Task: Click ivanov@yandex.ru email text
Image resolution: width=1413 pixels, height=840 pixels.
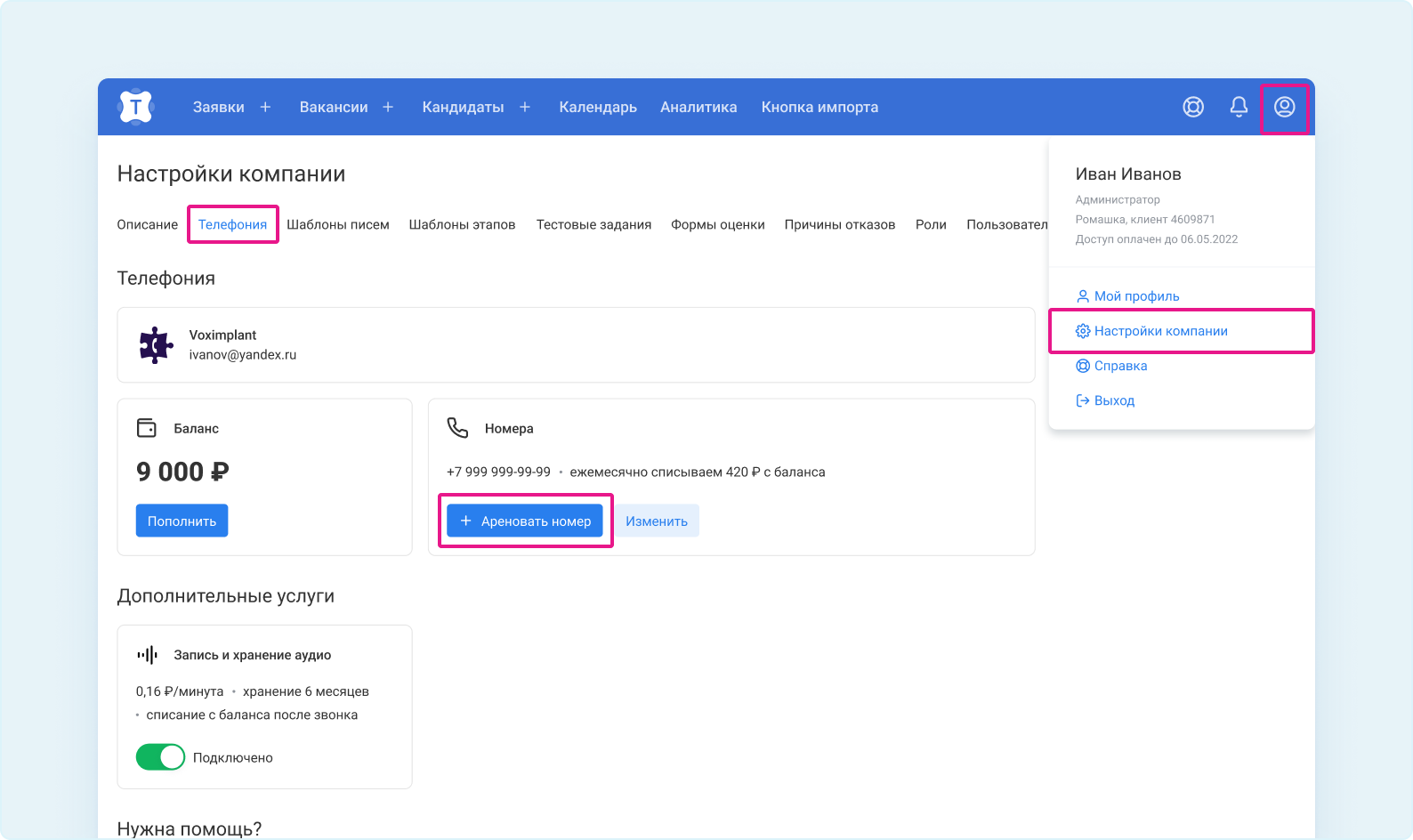Action: [x=243, y=354]
